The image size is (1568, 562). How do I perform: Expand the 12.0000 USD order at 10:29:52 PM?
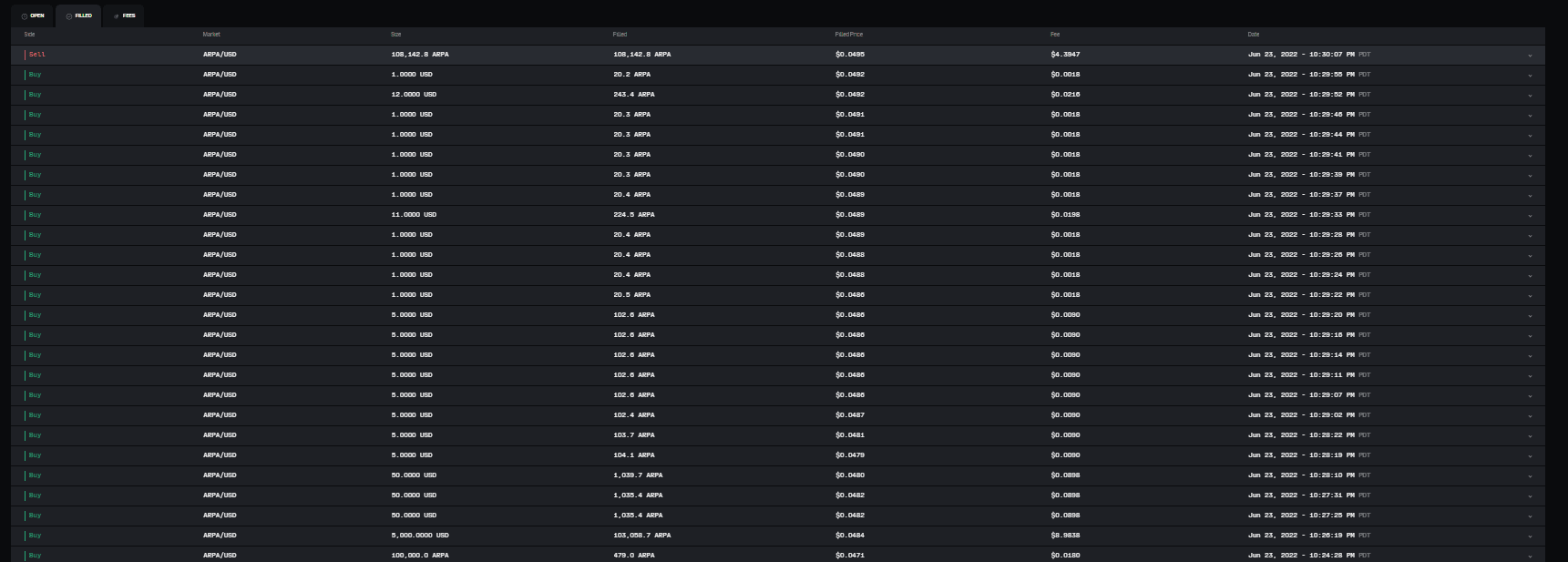pyautogui.click(x=1530, y=95)
